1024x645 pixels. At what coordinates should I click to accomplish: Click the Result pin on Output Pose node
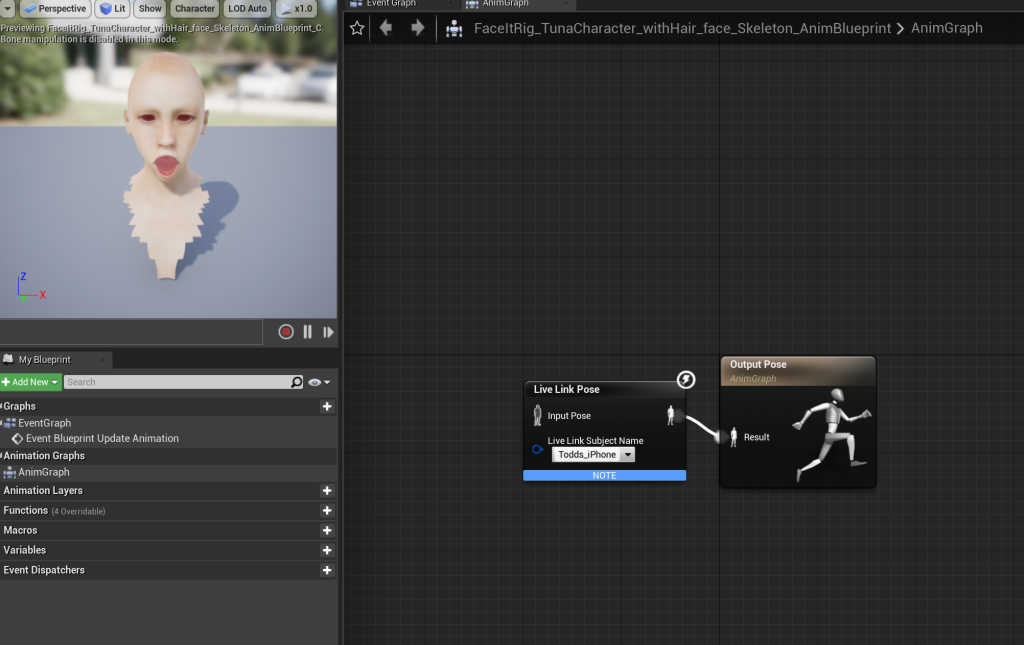pos(733,437)
